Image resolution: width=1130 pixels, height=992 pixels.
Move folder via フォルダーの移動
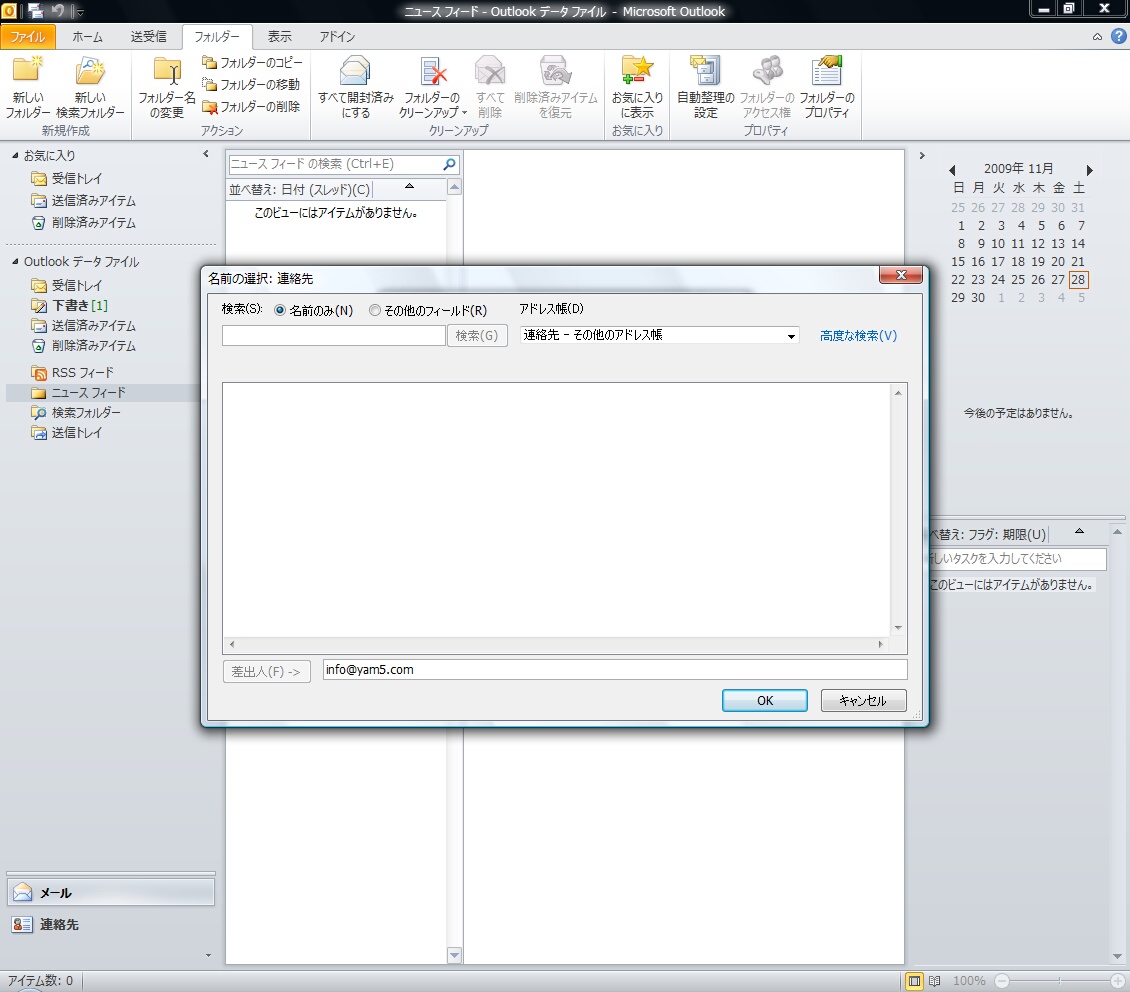pos(251,84)
